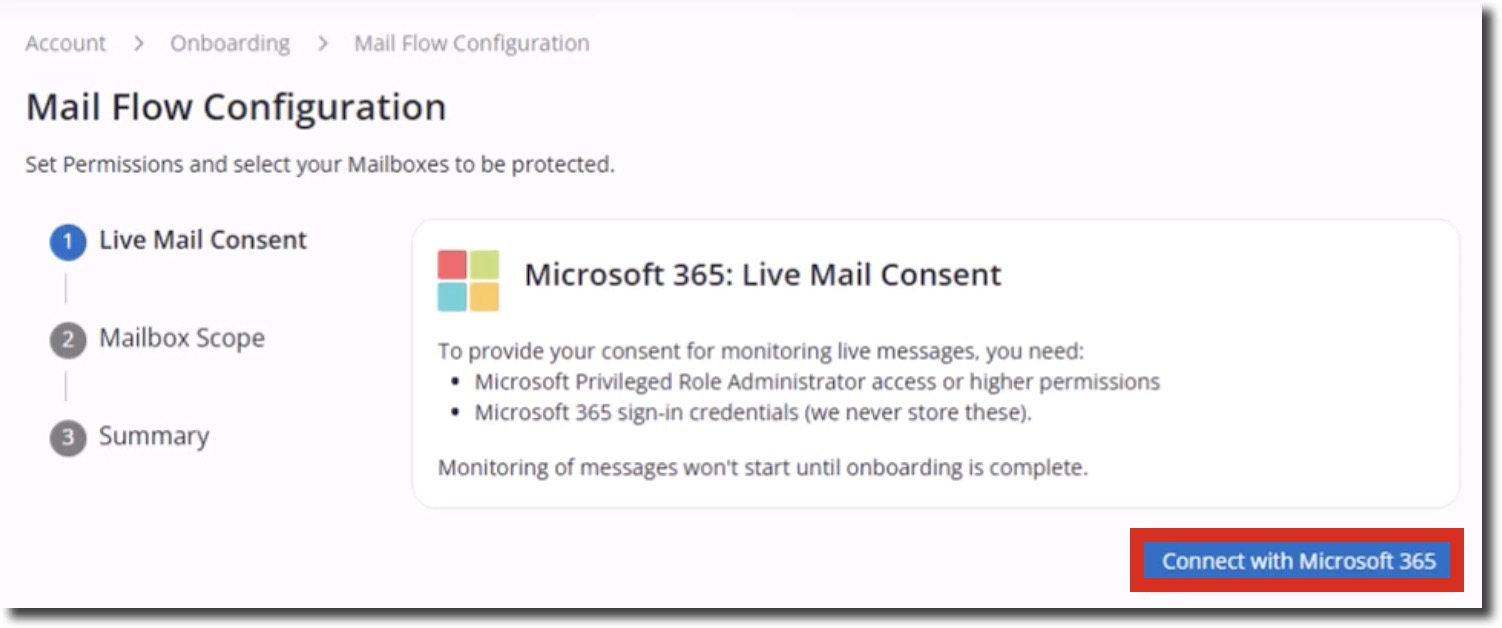The height and width of the screenshot is (628, 1502).
Task: Open the Onboarding breadcrumb link
Action: (230, 43)
